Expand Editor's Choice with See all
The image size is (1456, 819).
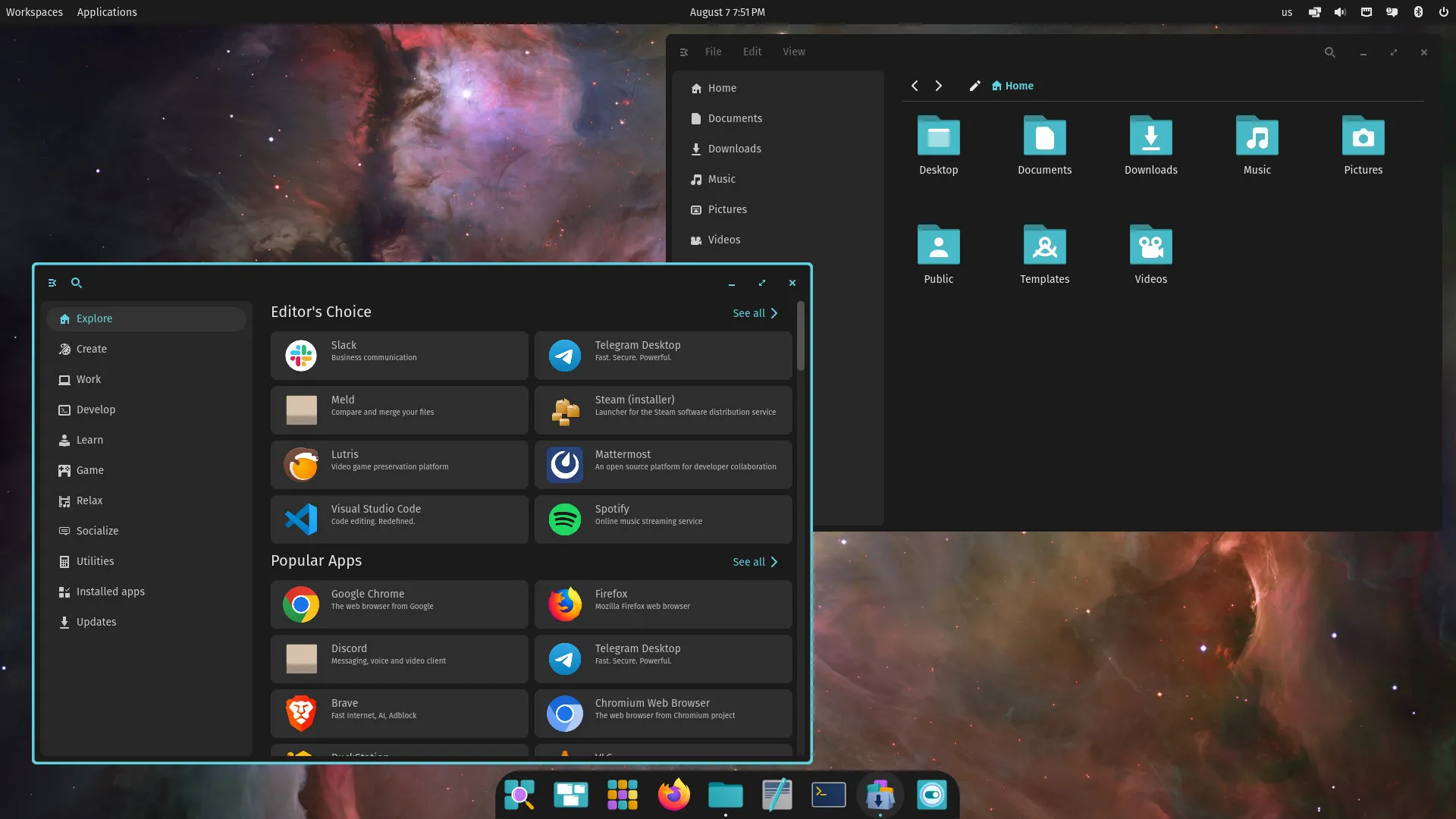755,313
